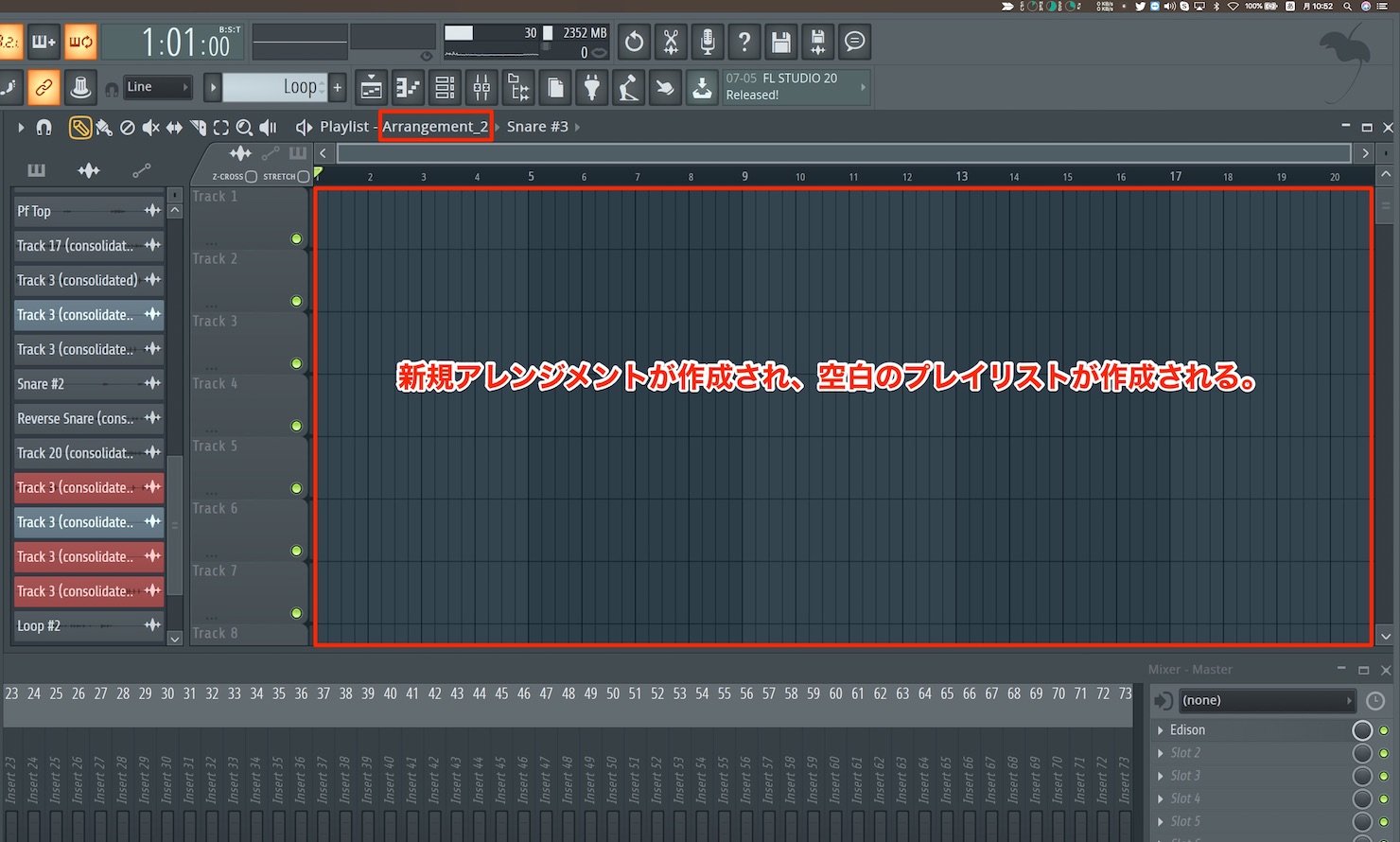Open the help question mark icon
The height and width of the screenshot is (842, 1400).
click(744, 42)
